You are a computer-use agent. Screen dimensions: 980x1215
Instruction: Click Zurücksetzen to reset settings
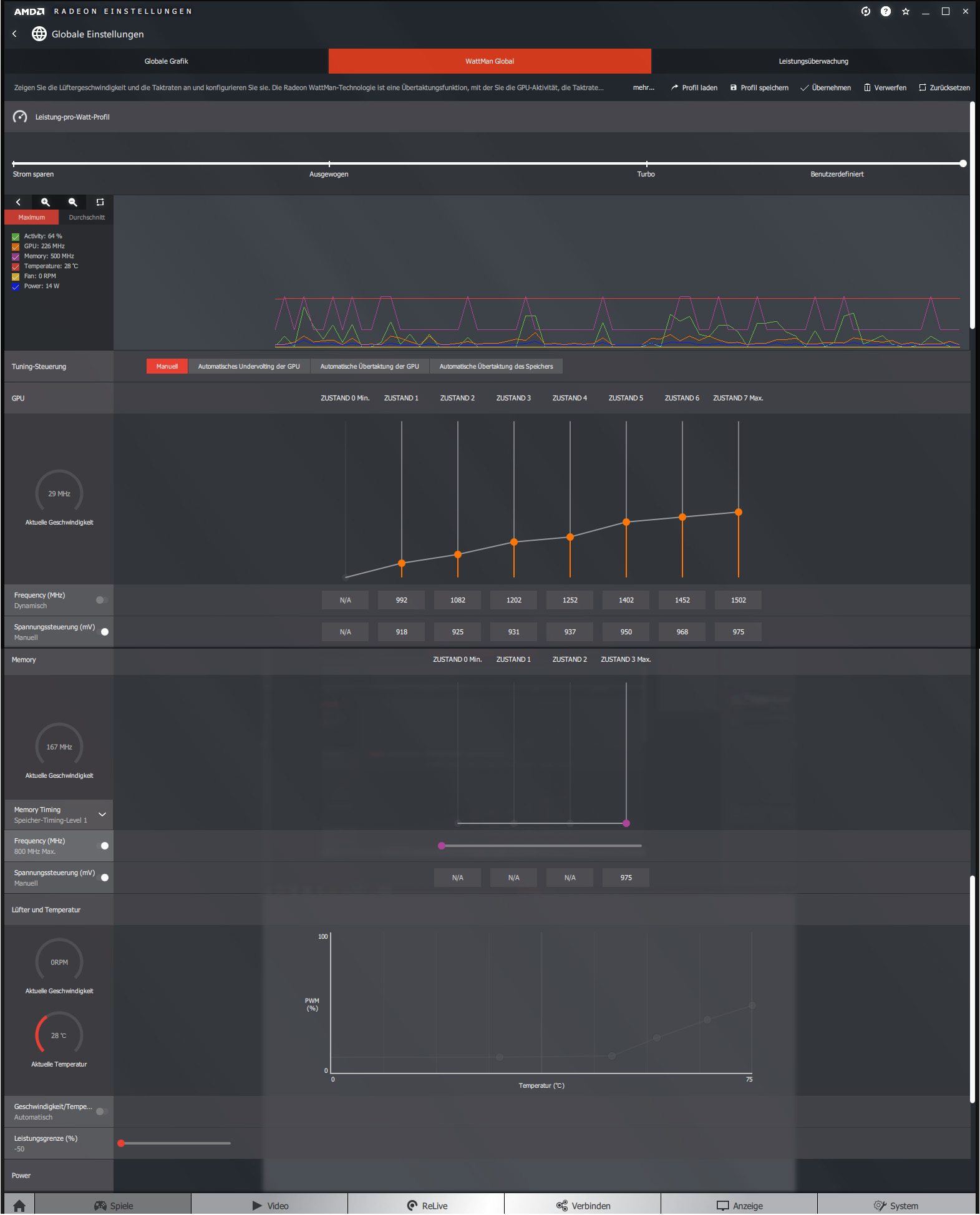pos(944,87)
